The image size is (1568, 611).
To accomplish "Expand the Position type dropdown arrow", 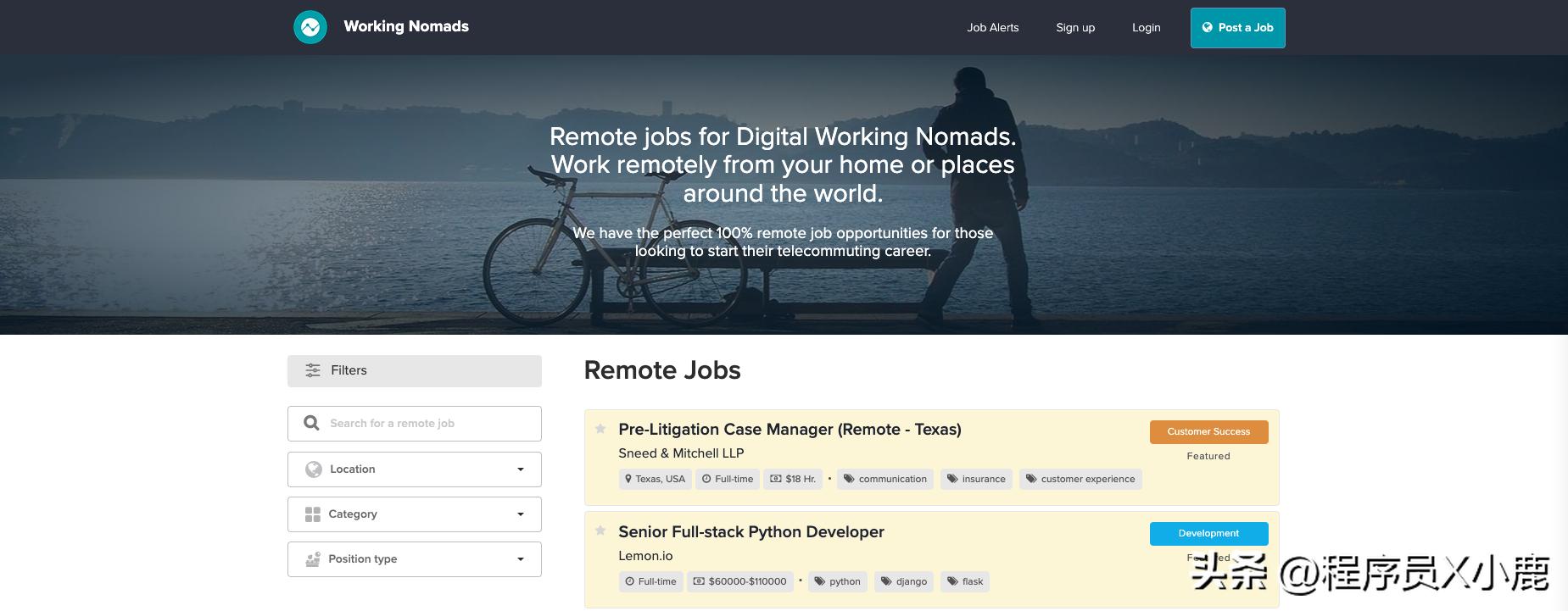I will pyautogui.click(x=521, y=559).
